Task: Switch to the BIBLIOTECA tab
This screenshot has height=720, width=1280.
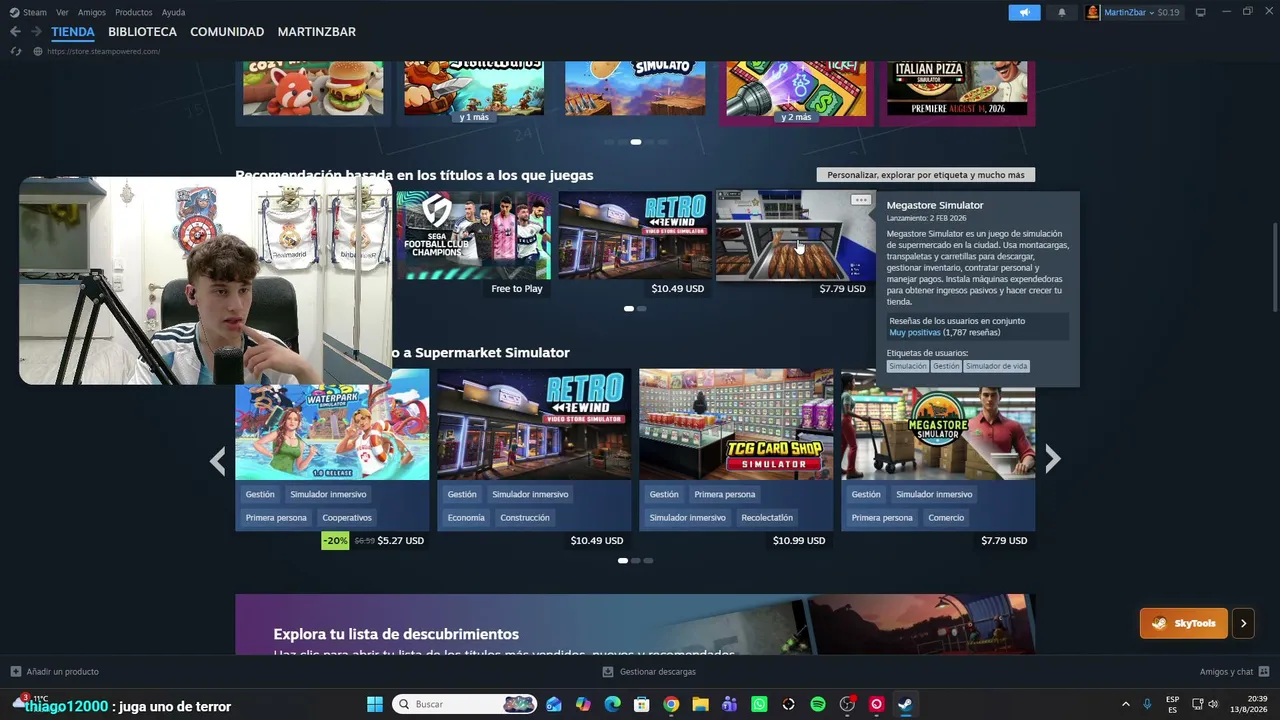Action: pyautogui.click(x=142, y=32)
